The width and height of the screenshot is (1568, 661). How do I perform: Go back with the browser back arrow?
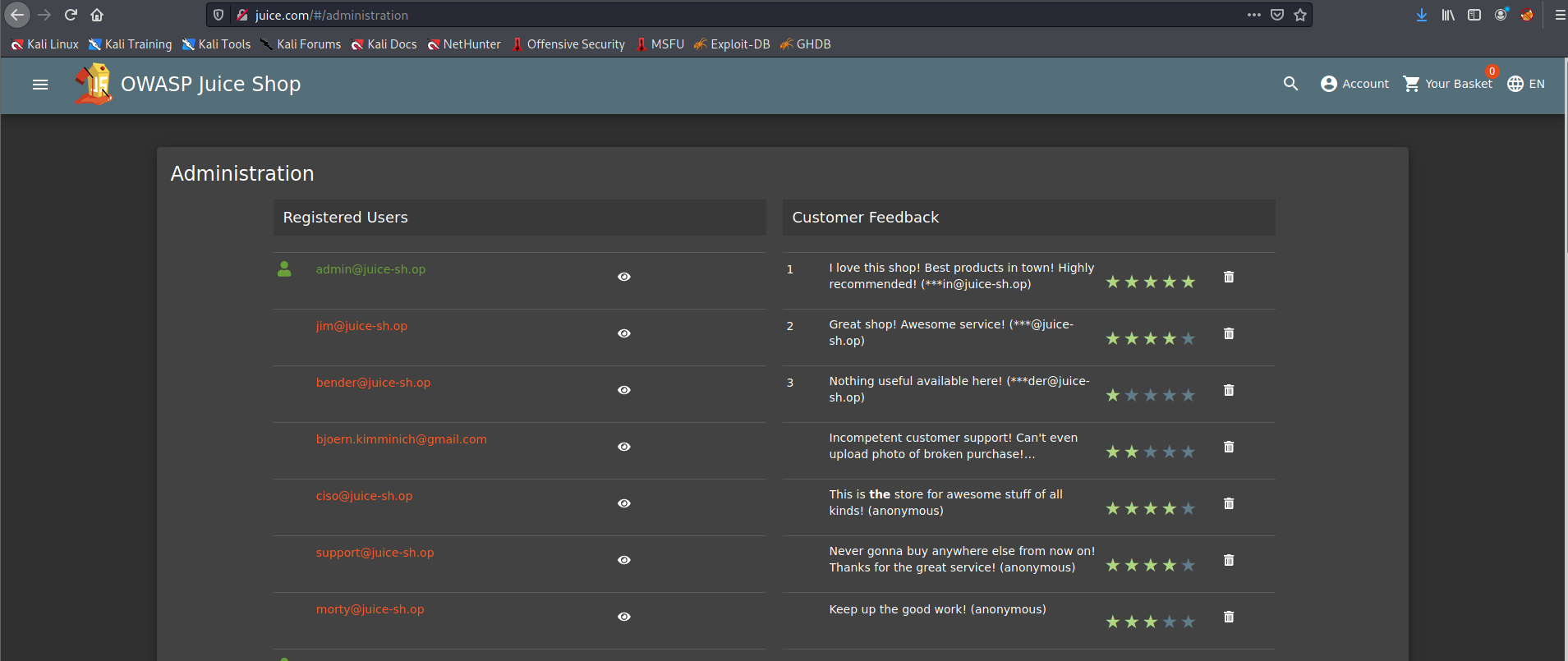pyautogui.click(x=17, y=15)
